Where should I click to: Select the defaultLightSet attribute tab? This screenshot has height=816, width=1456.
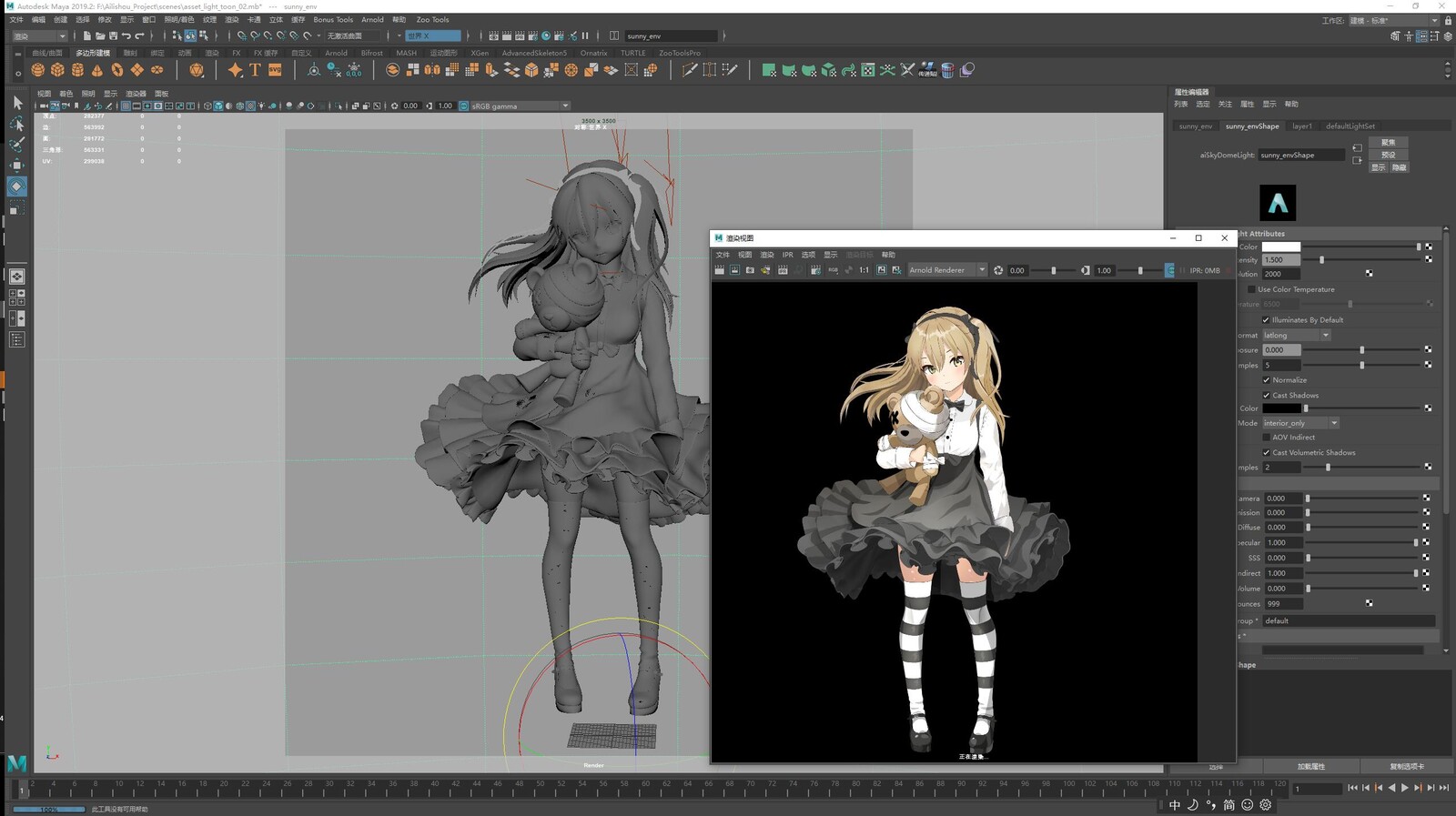(x=1350, y=126)
